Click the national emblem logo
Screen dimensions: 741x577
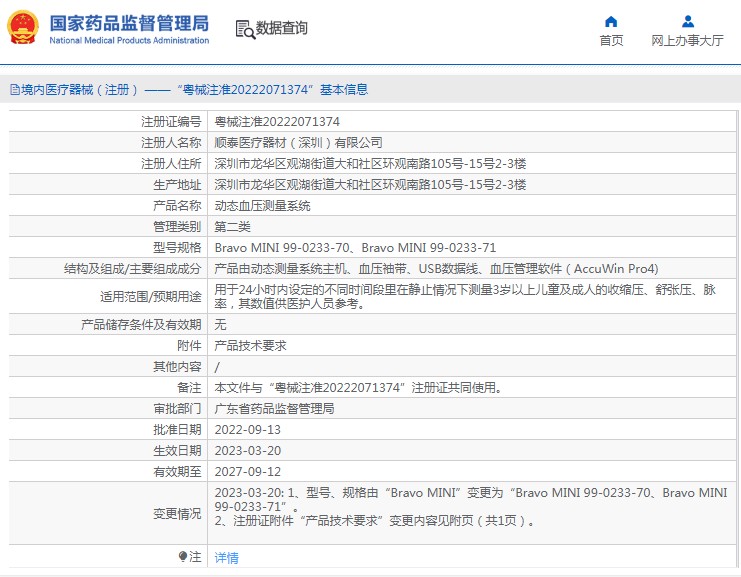click(x=23, y=27)
